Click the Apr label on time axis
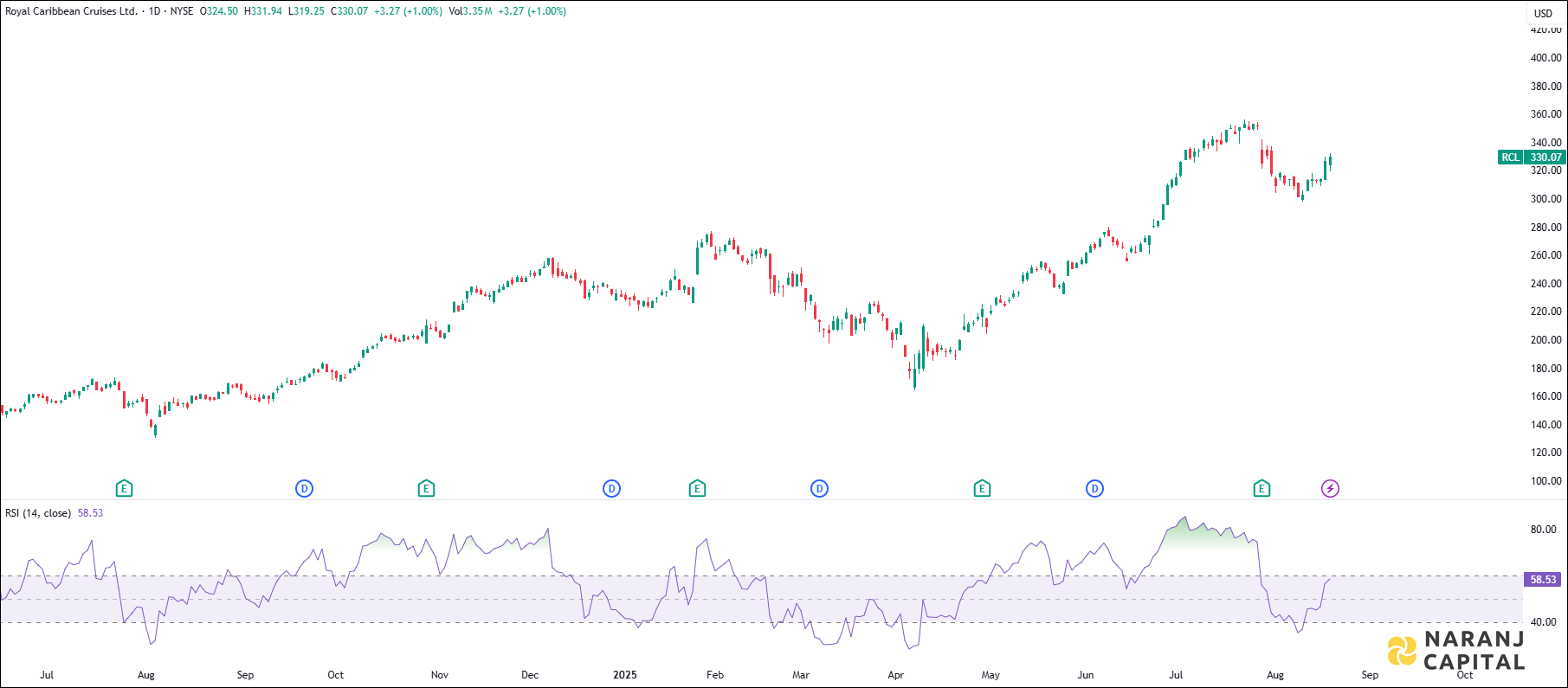 (x=896, y=675)
